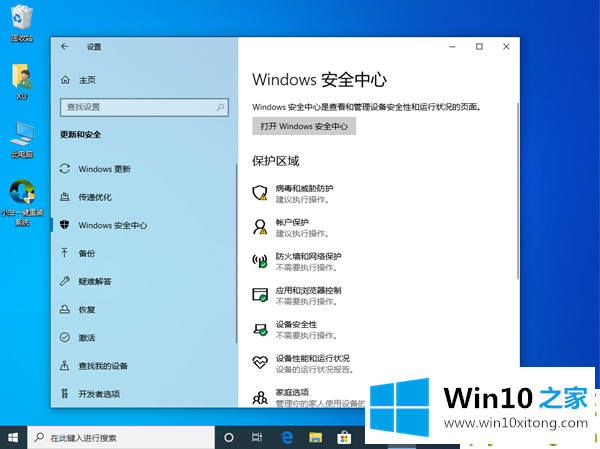Open the 回收站 desktop icon
Screen dimensions: 600x449
[x=21, y=22]
